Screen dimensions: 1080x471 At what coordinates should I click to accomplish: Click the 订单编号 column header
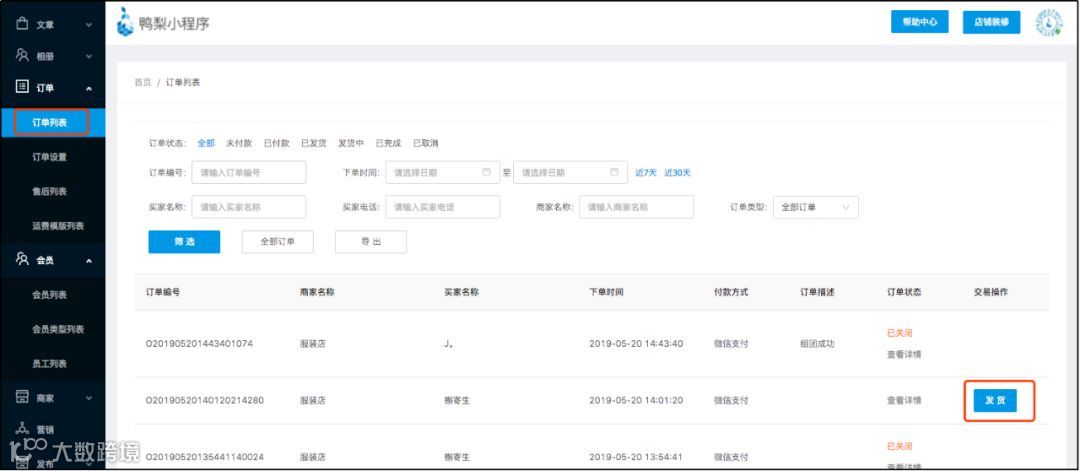[x=163, y=292]
